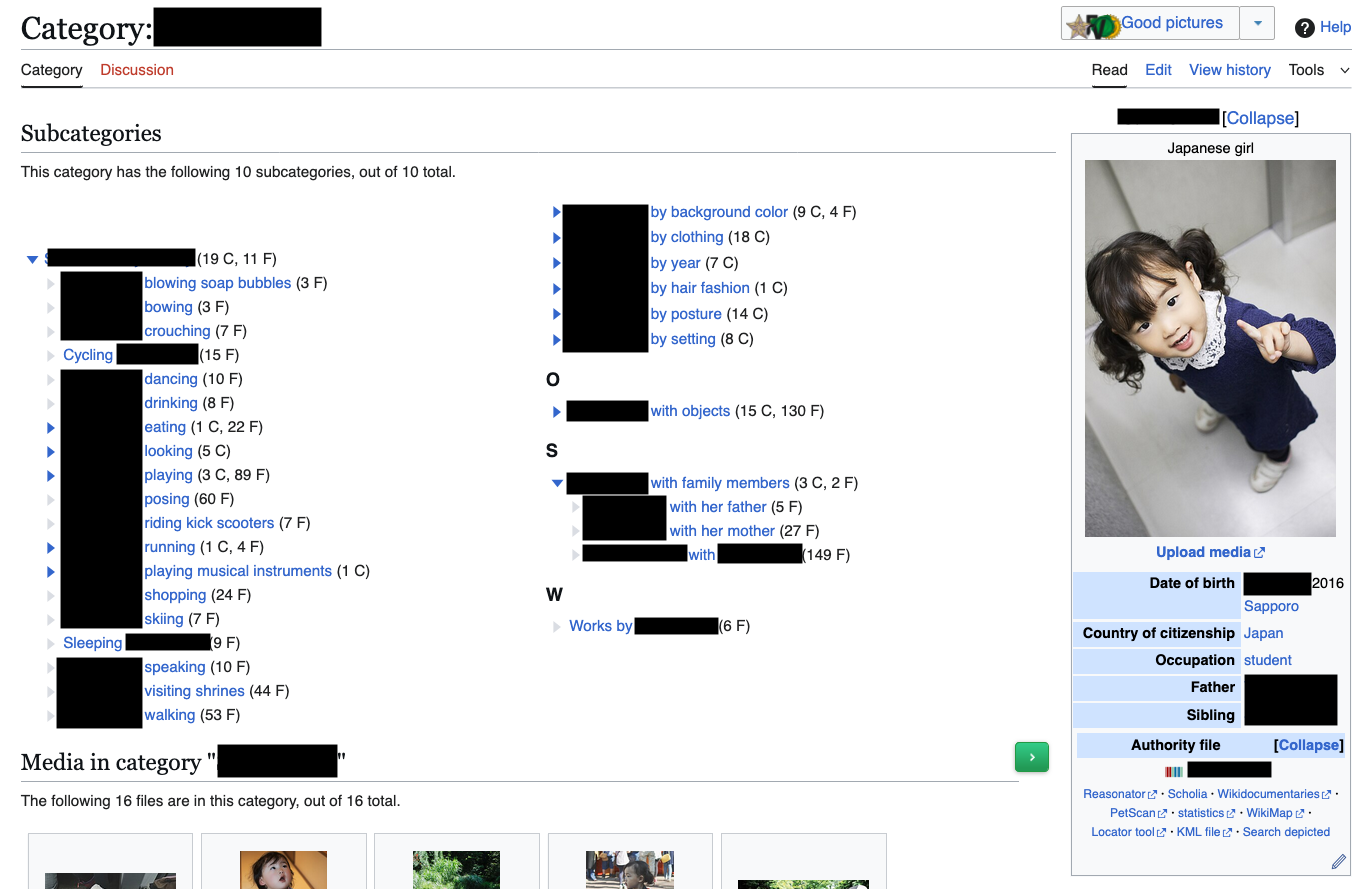Expand the 'by clothing' subcategory arrow
The width and height of the screenshot is (1361, 889).
pos(557,237)
